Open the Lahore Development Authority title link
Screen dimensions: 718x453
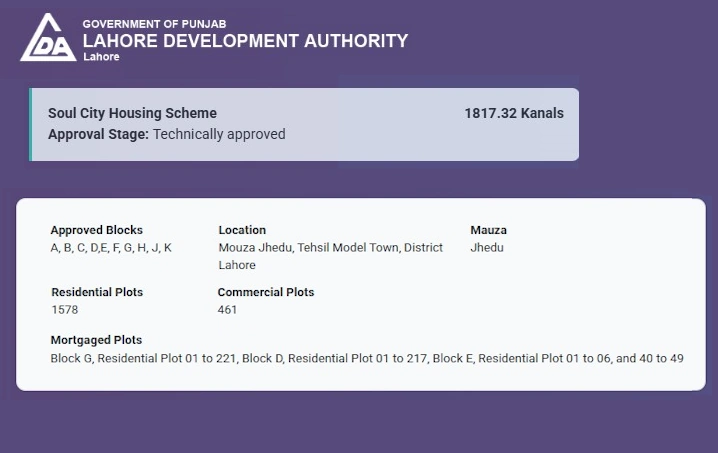coord(245,41)
